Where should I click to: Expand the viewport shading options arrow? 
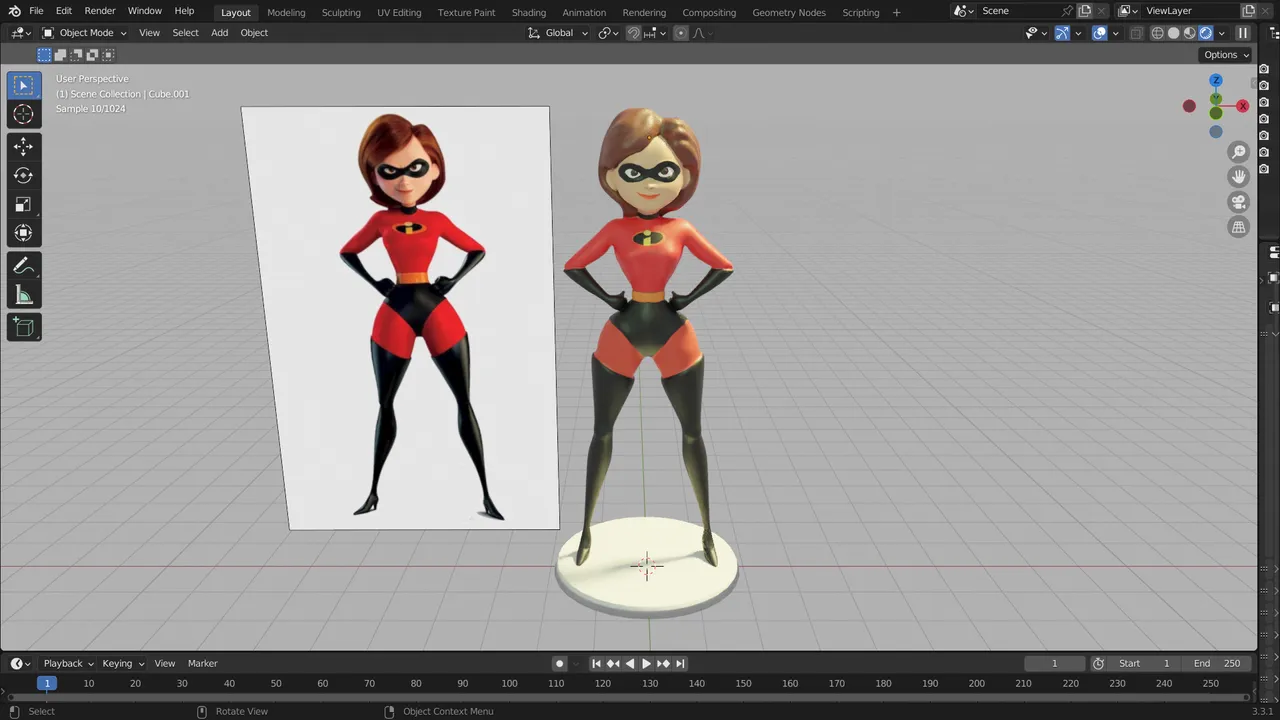point(1222,33)
